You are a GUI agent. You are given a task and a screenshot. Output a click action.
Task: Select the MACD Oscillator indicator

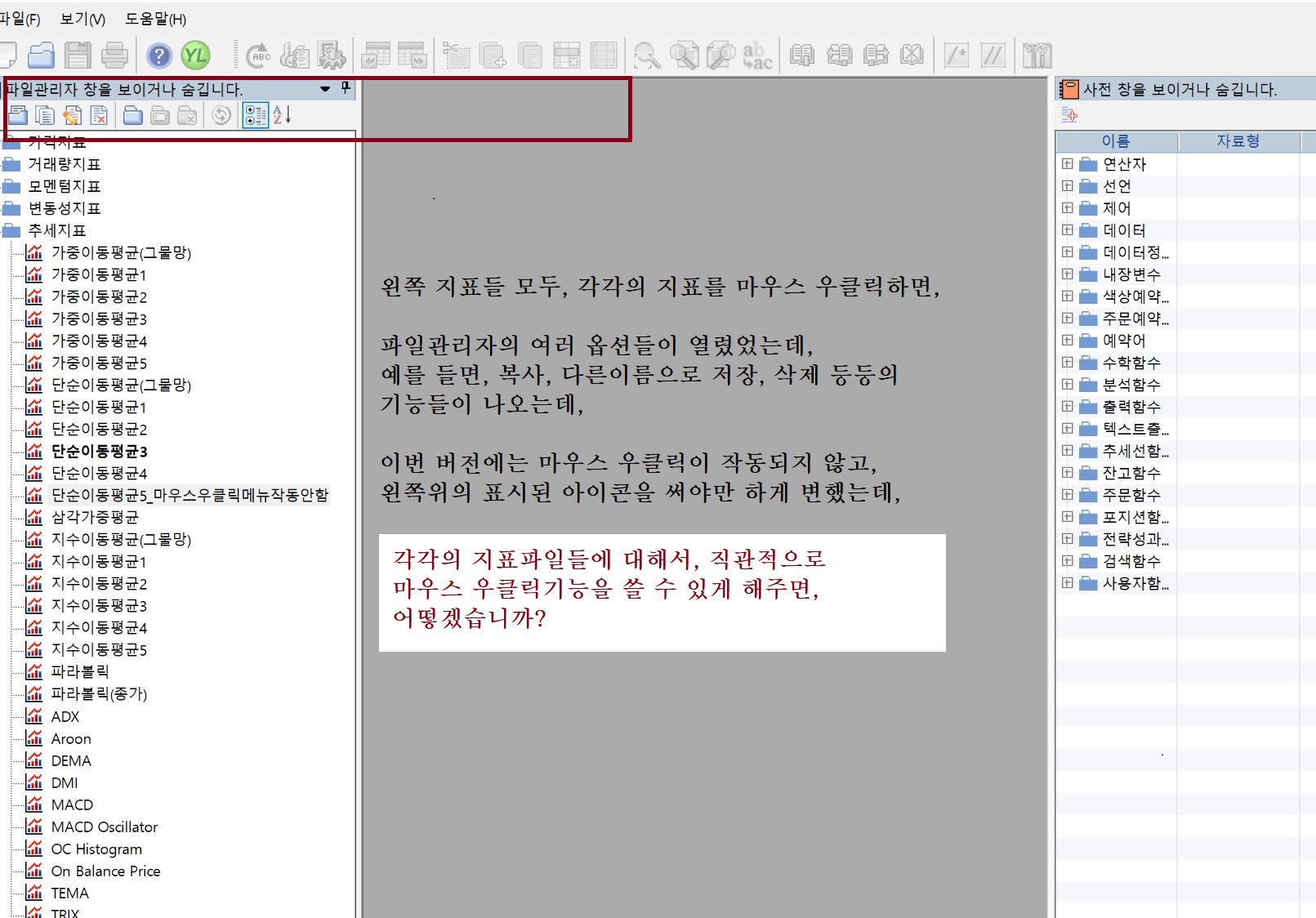104,827
